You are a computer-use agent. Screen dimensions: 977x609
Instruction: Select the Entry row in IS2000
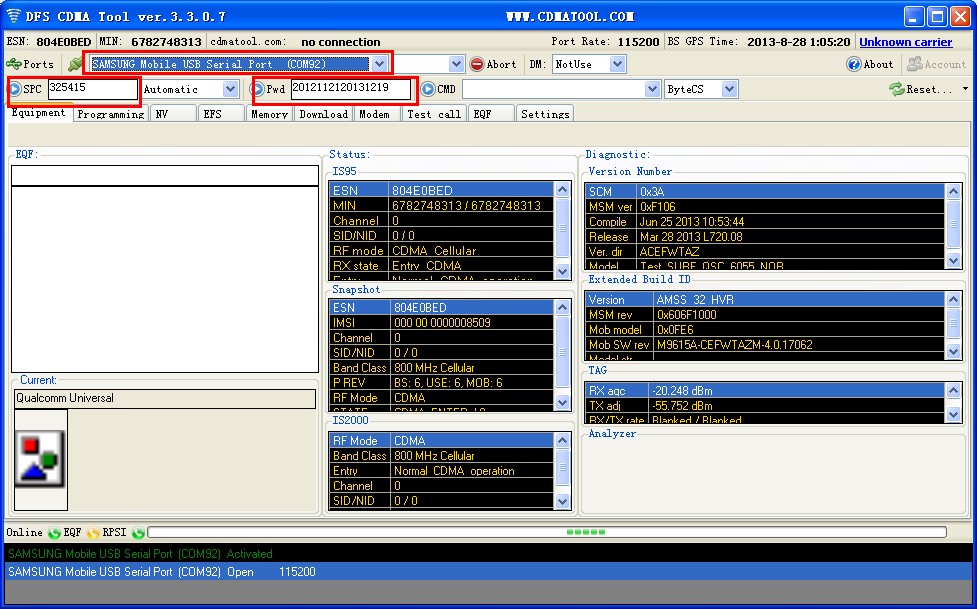[x=441, y=471]
